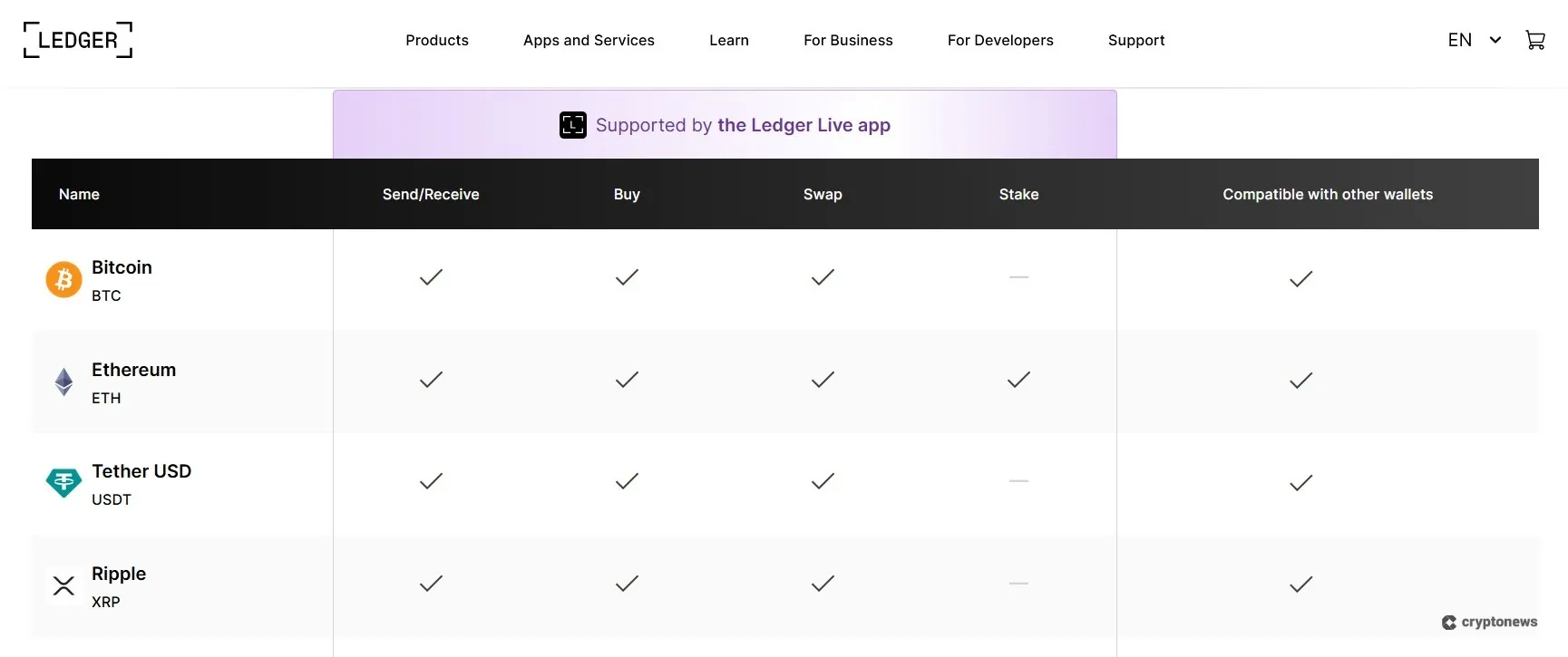Open For Business menu
Screen dimensions: 1568x657
point(848,40)
